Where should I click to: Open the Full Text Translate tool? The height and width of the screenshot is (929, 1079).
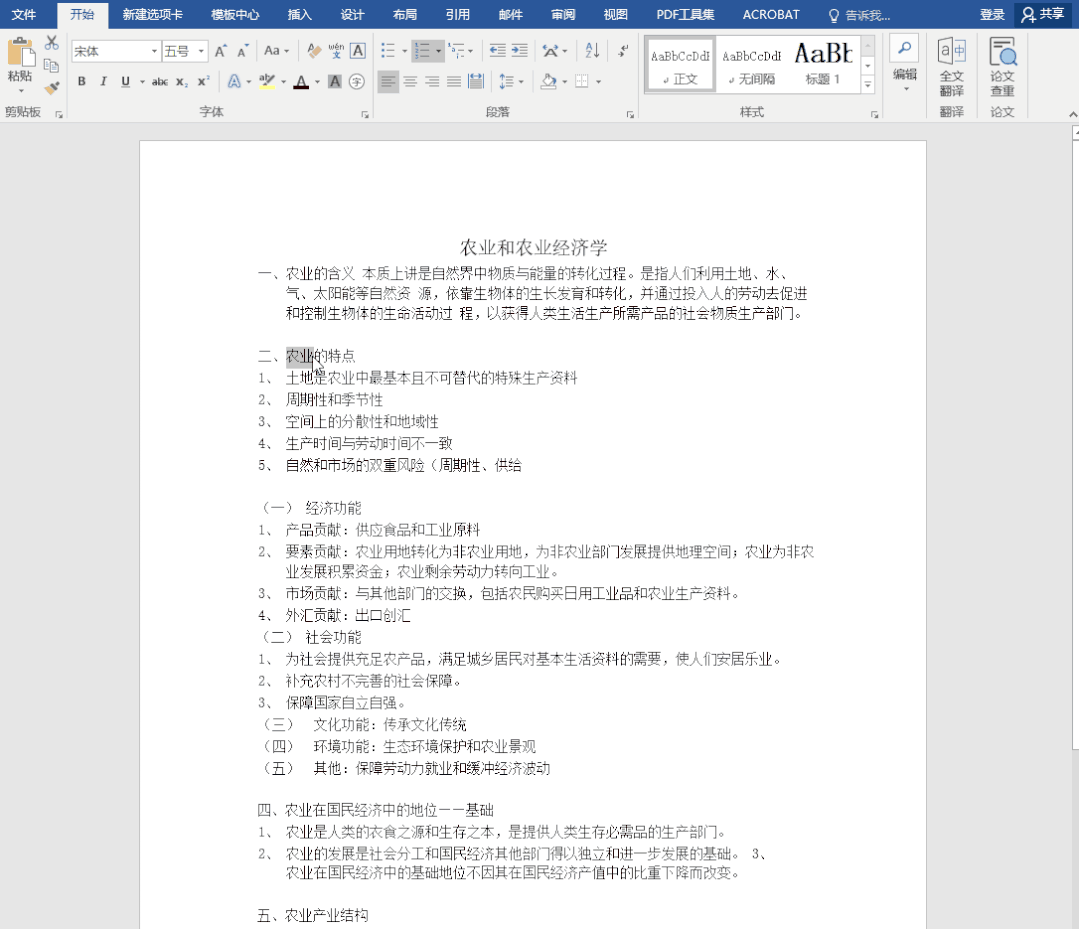tap(952, 67)
